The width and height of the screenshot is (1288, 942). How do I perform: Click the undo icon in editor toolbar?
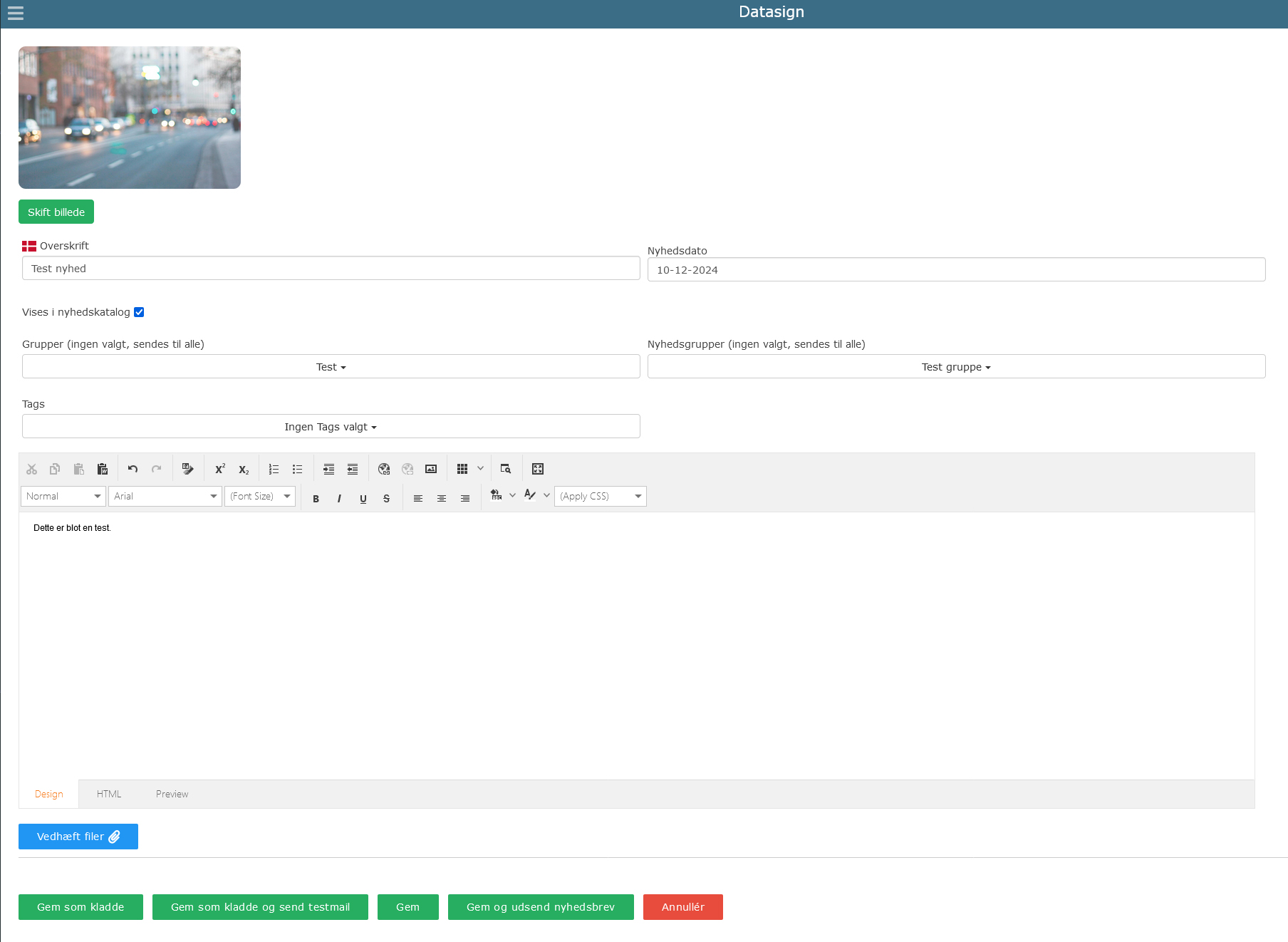[133, 469]
